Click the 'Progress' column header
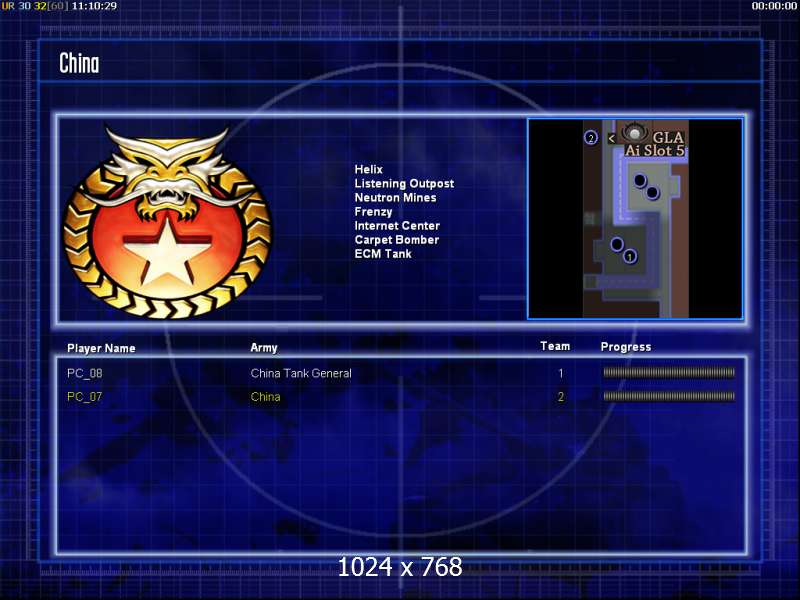 (626, 347)
